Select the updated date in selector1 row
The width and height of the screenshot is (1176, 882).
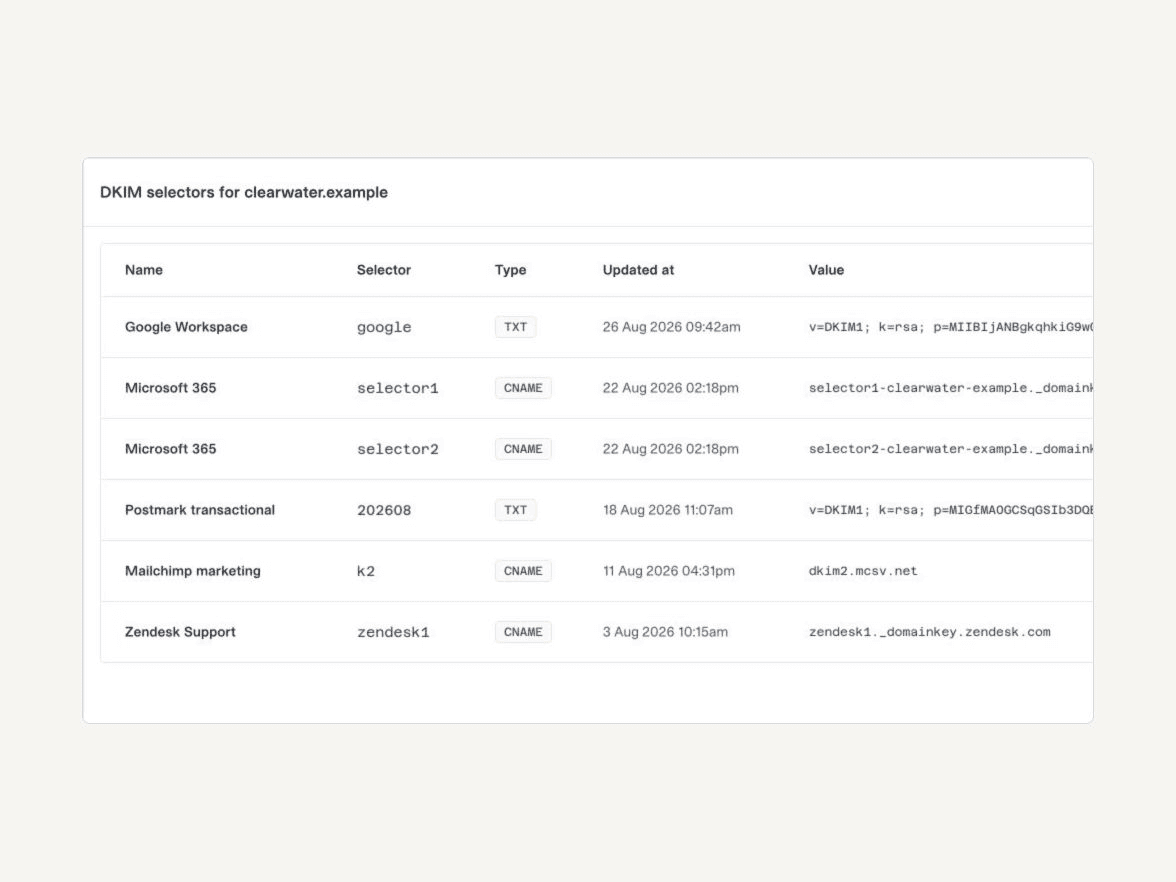(x=670, y=388)
